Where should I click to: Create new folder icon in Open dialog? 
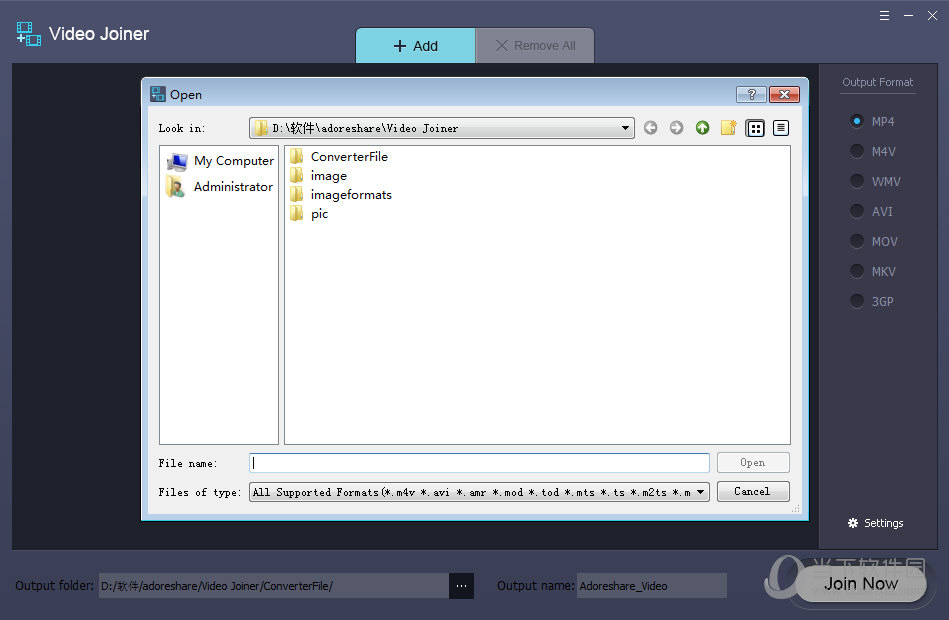click(x=728, y=128)
